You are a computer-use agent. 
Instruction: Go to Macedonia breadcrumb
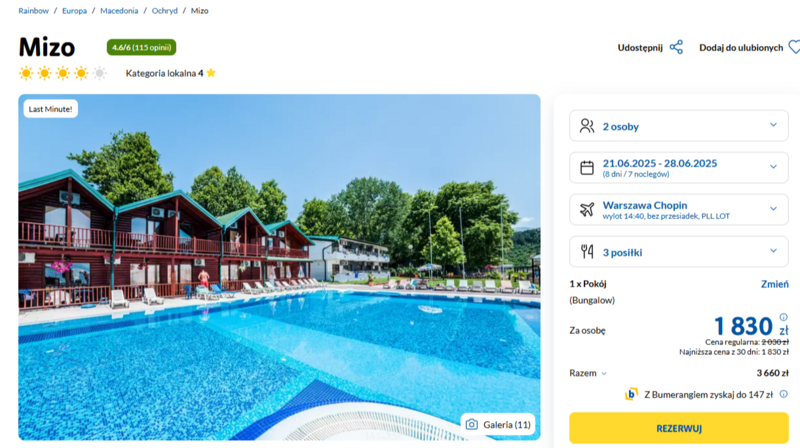[x=119, y=11]
